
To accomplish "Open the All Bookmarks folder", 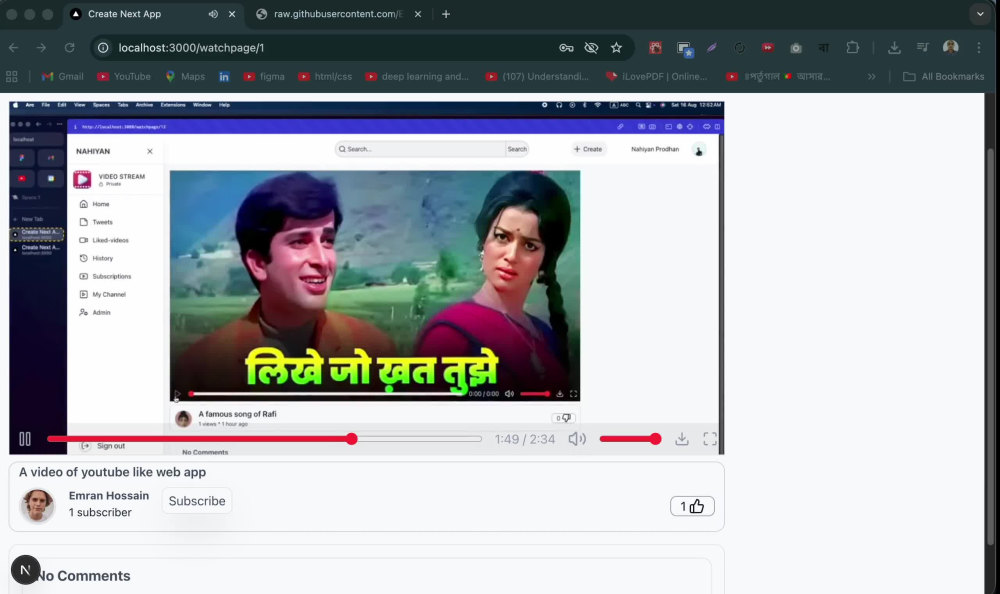I will (x=944, y=77).
